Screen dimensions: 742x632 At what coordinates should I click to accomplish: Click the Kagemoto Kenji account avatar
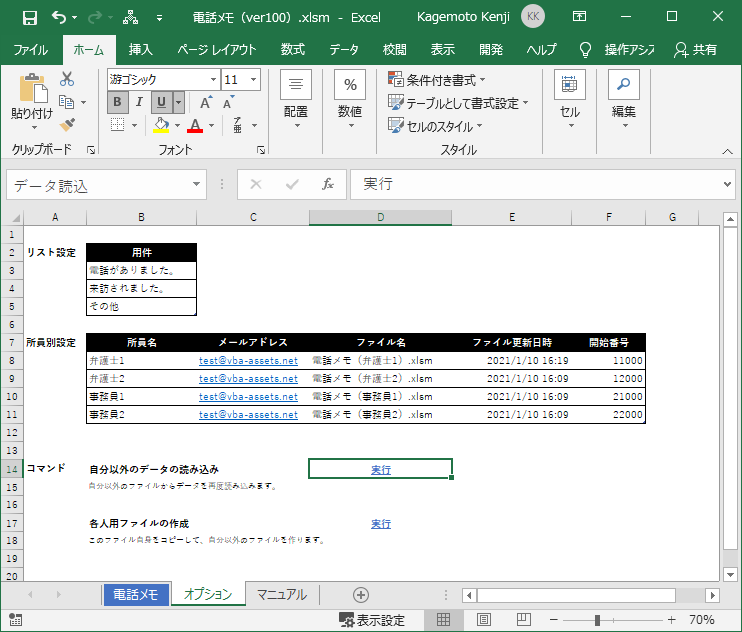click(x=533, y=17)
